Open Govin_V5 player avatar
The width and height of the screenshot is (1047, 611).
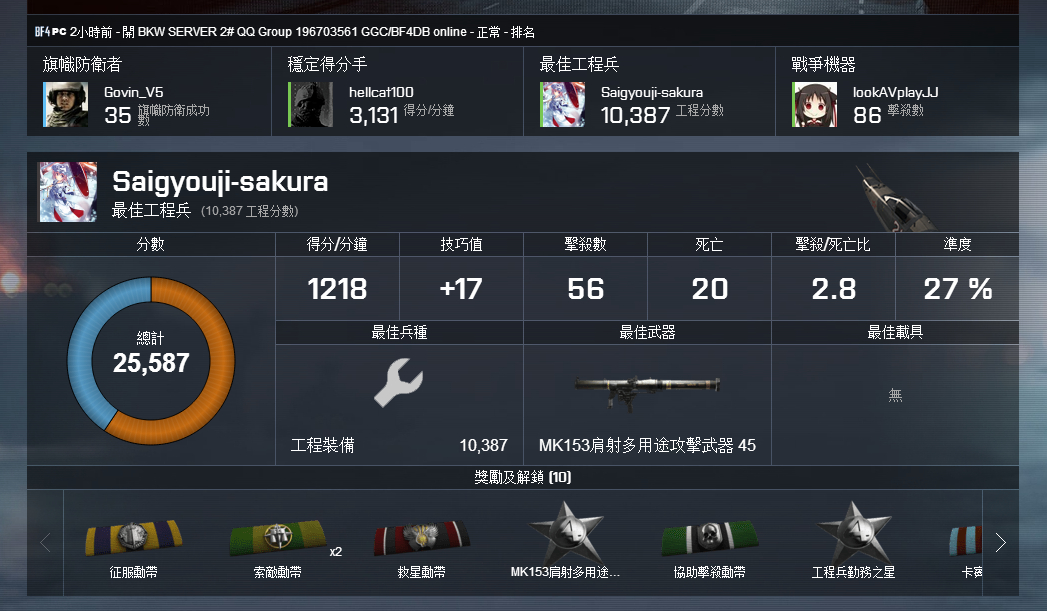point(65,104)
